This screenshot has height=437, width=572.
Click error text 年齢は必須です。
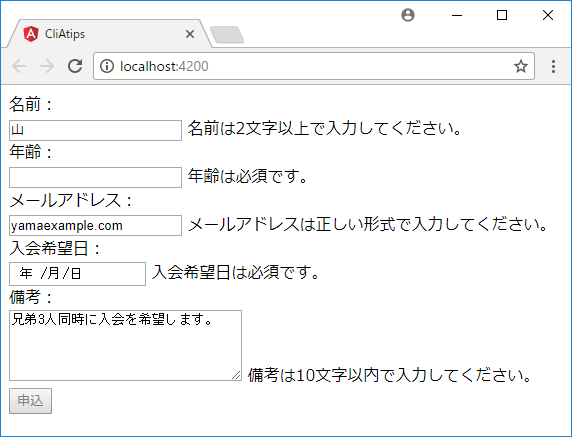(x=248, y=176)
